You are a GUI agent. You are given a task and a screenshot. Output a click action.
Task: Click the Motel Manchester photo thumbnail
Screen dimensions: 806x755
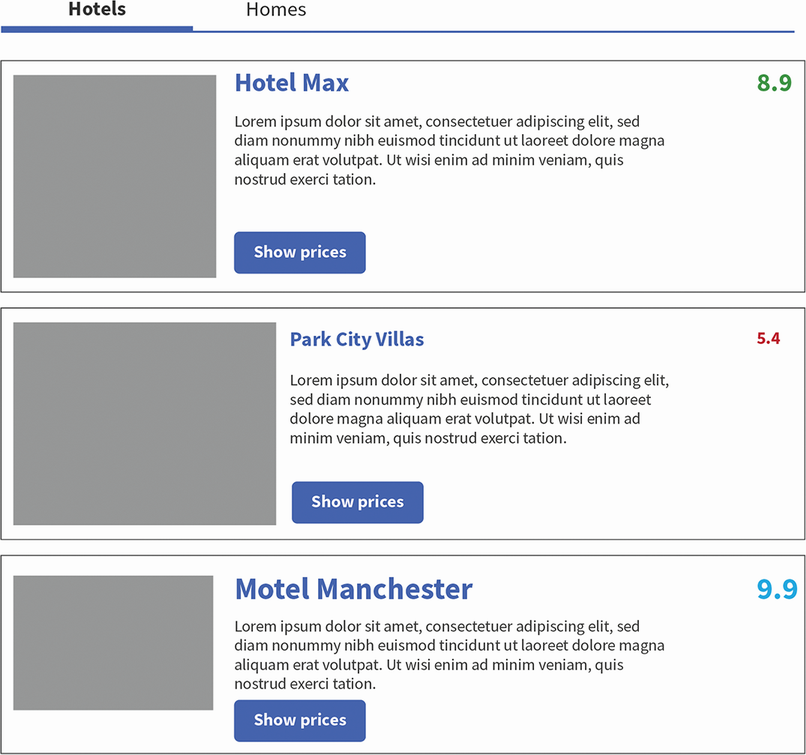114,642
